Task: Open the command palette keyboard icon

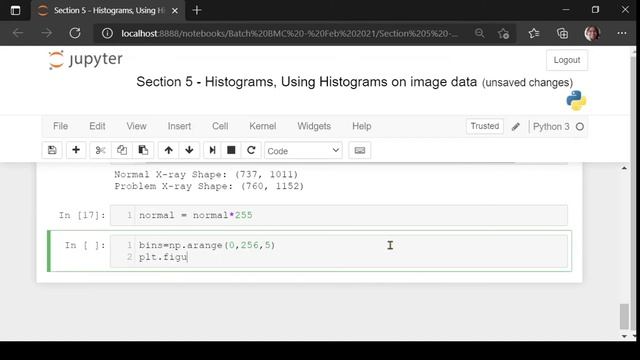Action: point(360,150)
